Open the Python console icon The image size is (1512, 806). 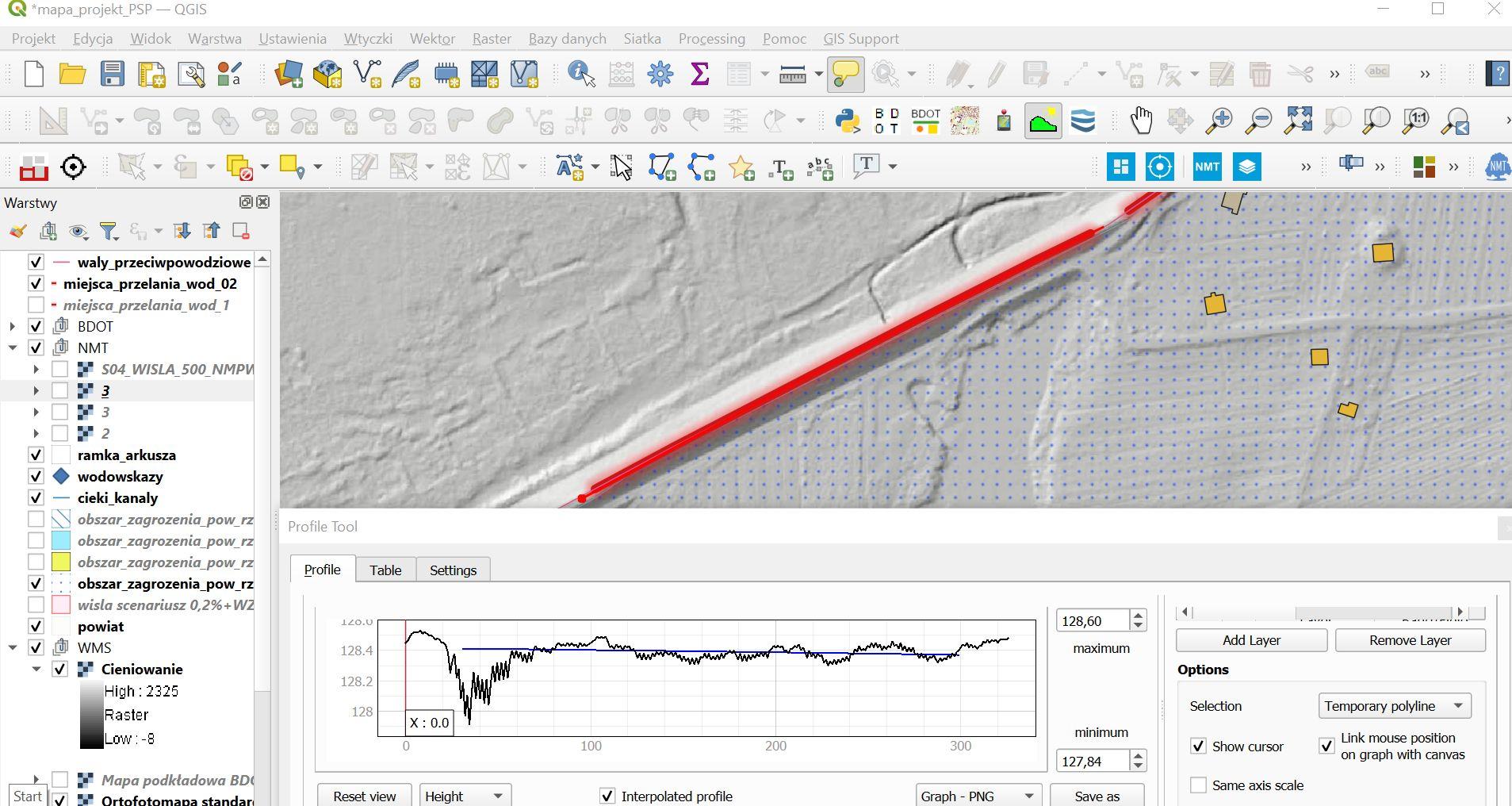(x=848, y=121)
